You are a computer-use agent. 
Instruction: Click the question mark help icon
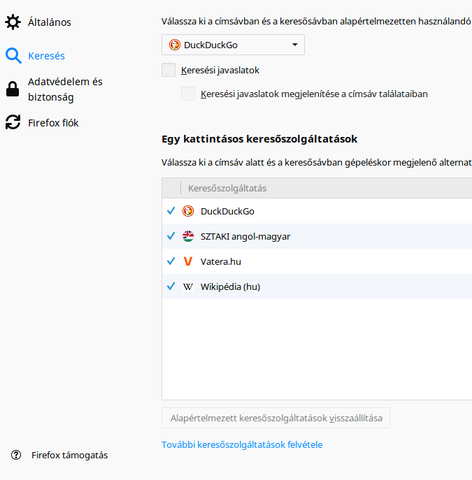pos(16,455)
